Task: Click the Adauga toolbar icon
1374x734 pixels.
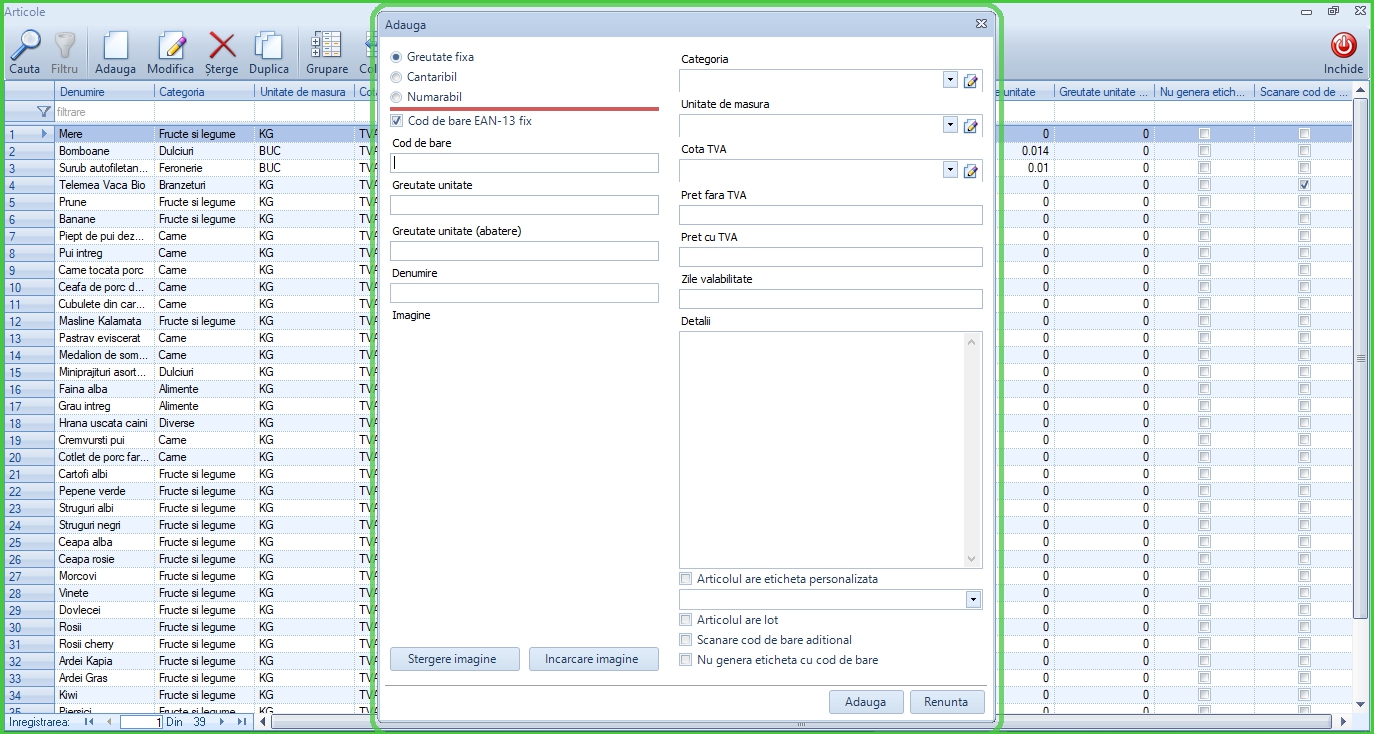Action: [x=115, y=50]
